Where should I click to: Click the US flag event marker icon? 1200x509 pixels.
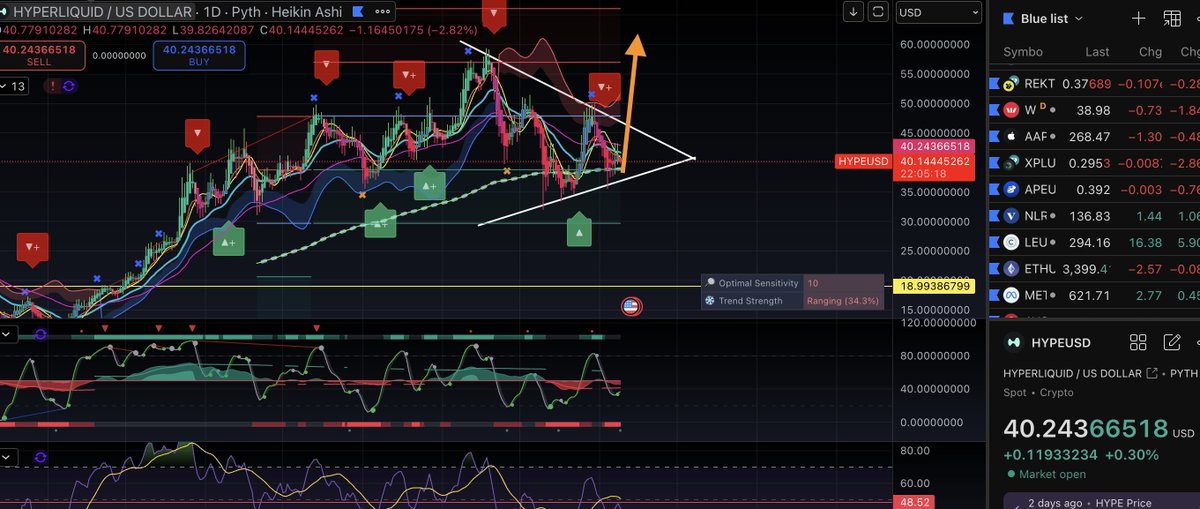tap(630, 306)
